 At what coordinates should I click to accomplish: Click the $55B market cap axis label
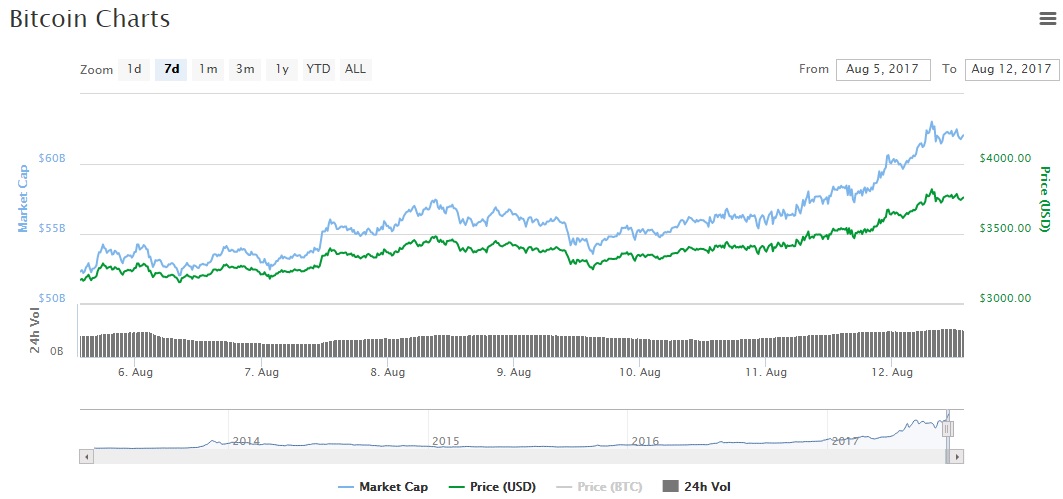52,228
